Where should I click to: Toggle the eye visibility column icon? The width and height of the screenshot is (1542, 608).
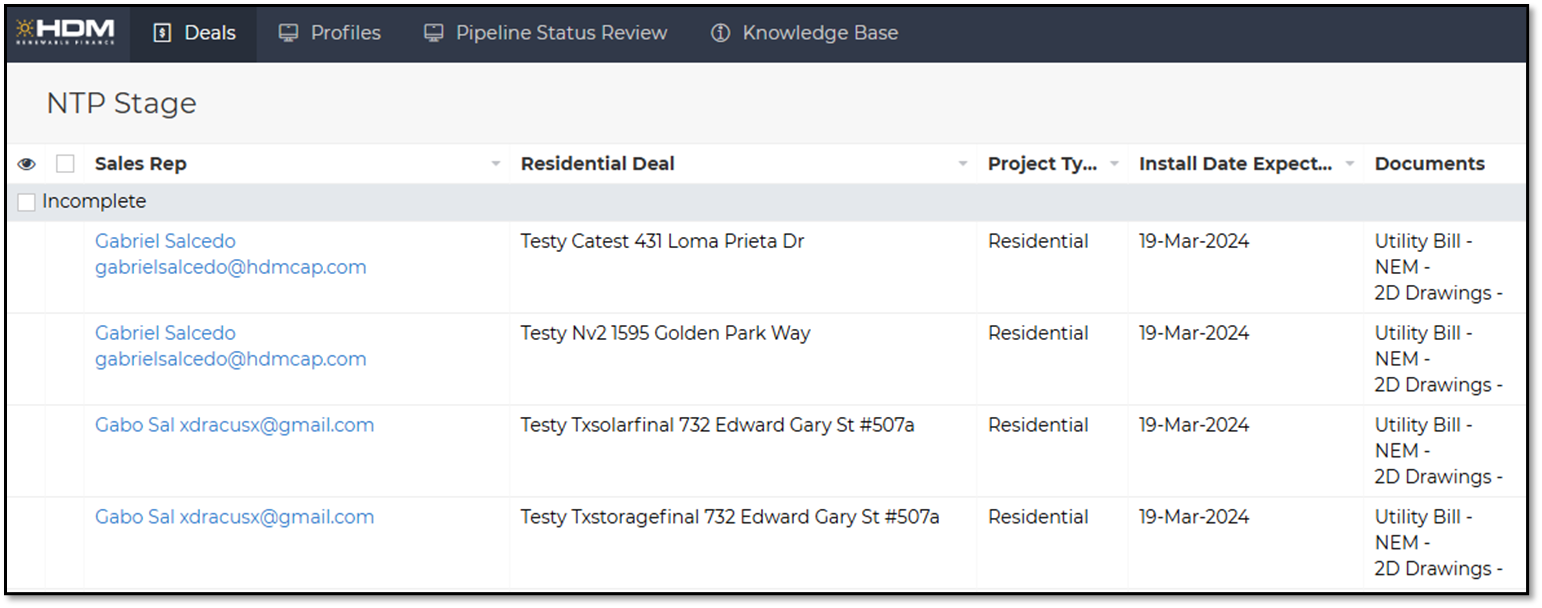(x=26, y=164)
